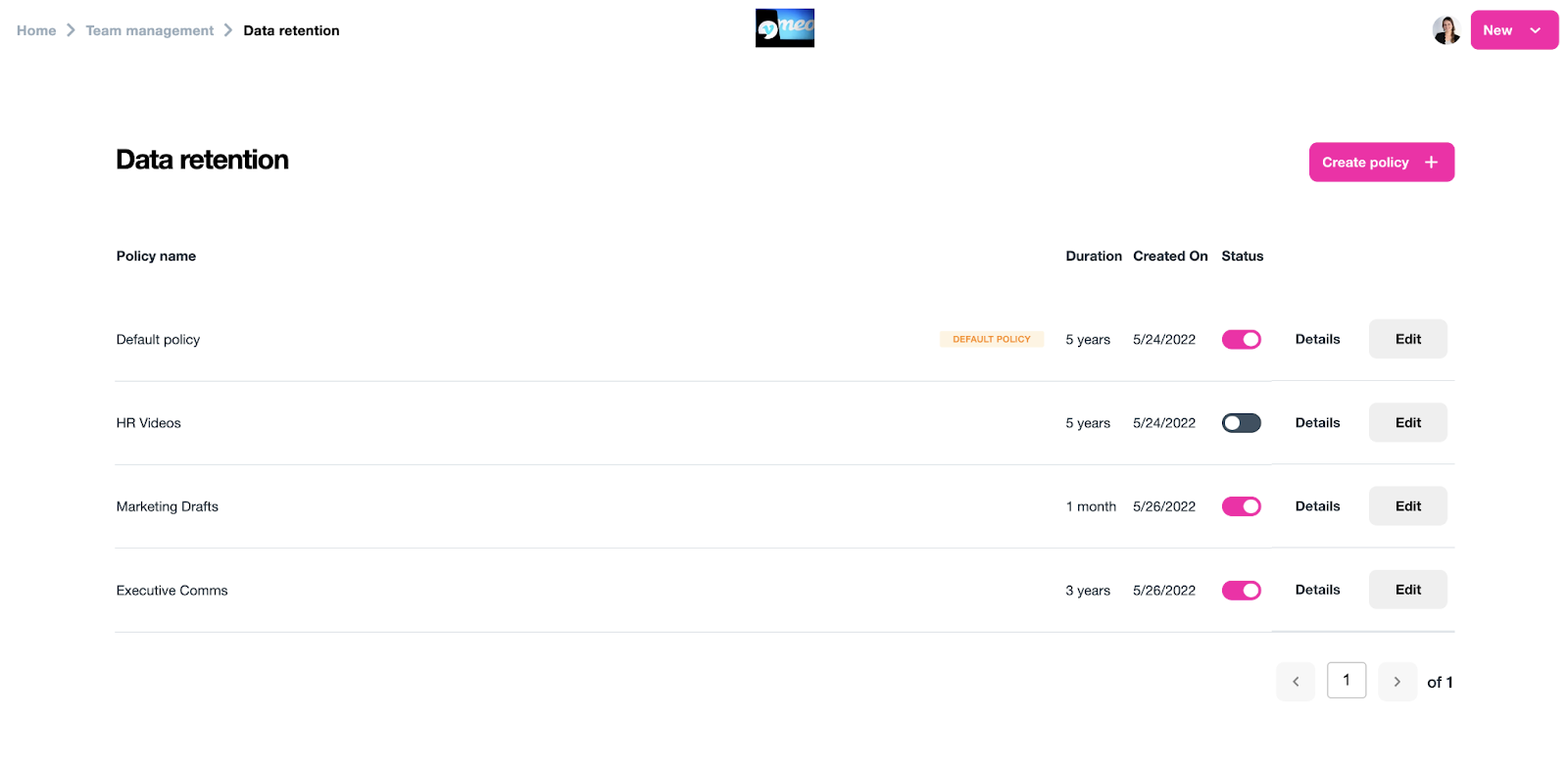Click the DEFAULT POLICY badge
The height and width of the screenshot is (765, 1568).
[991, 340]
